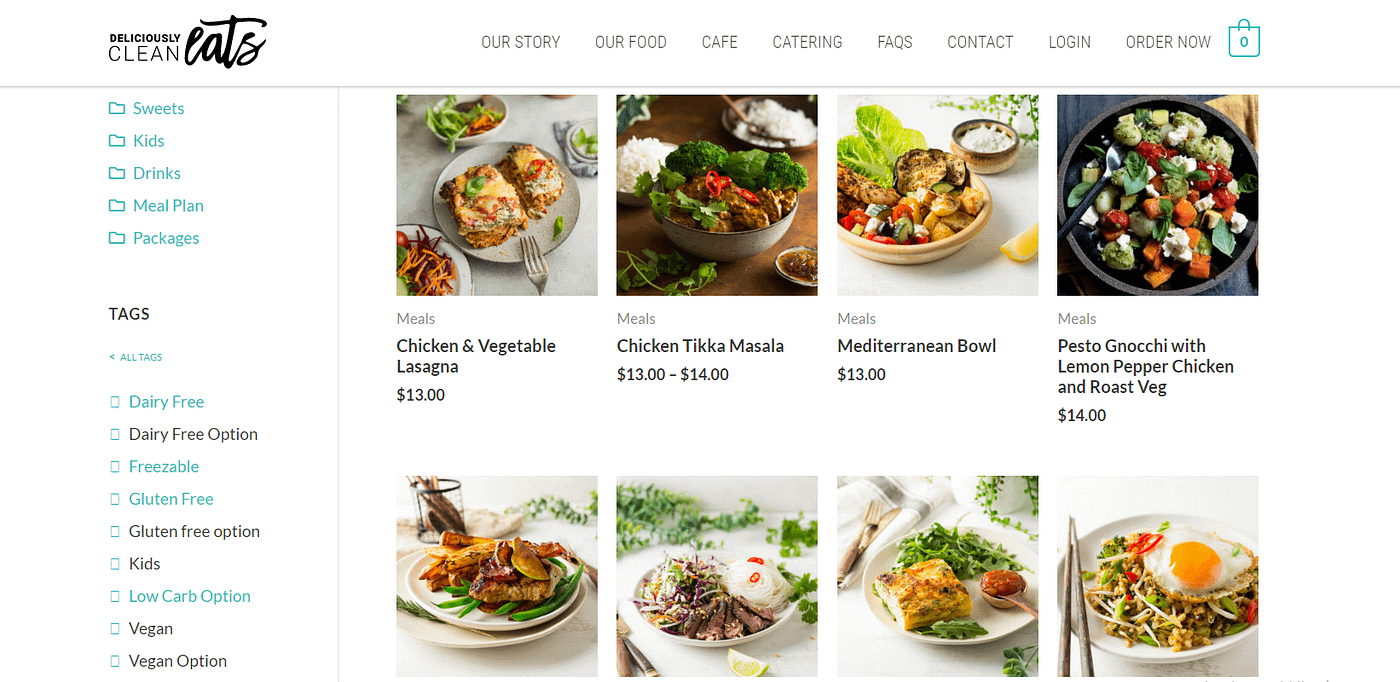Open the Mediterranean Bowl photo
This screenshot has height=682, width=1400.
938,195
